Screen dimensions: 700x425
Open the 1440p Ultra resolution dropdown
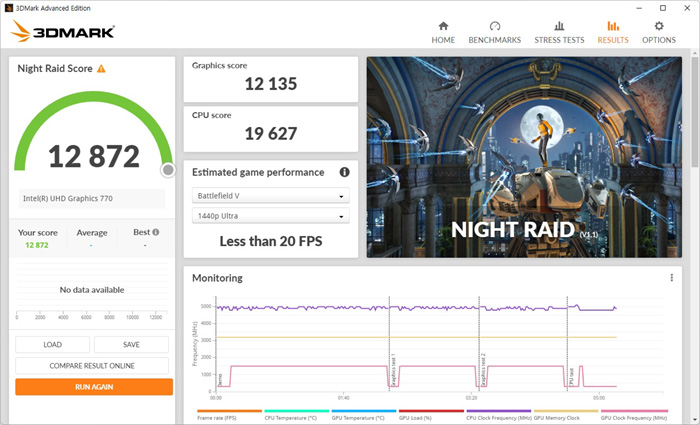[271, 216]
